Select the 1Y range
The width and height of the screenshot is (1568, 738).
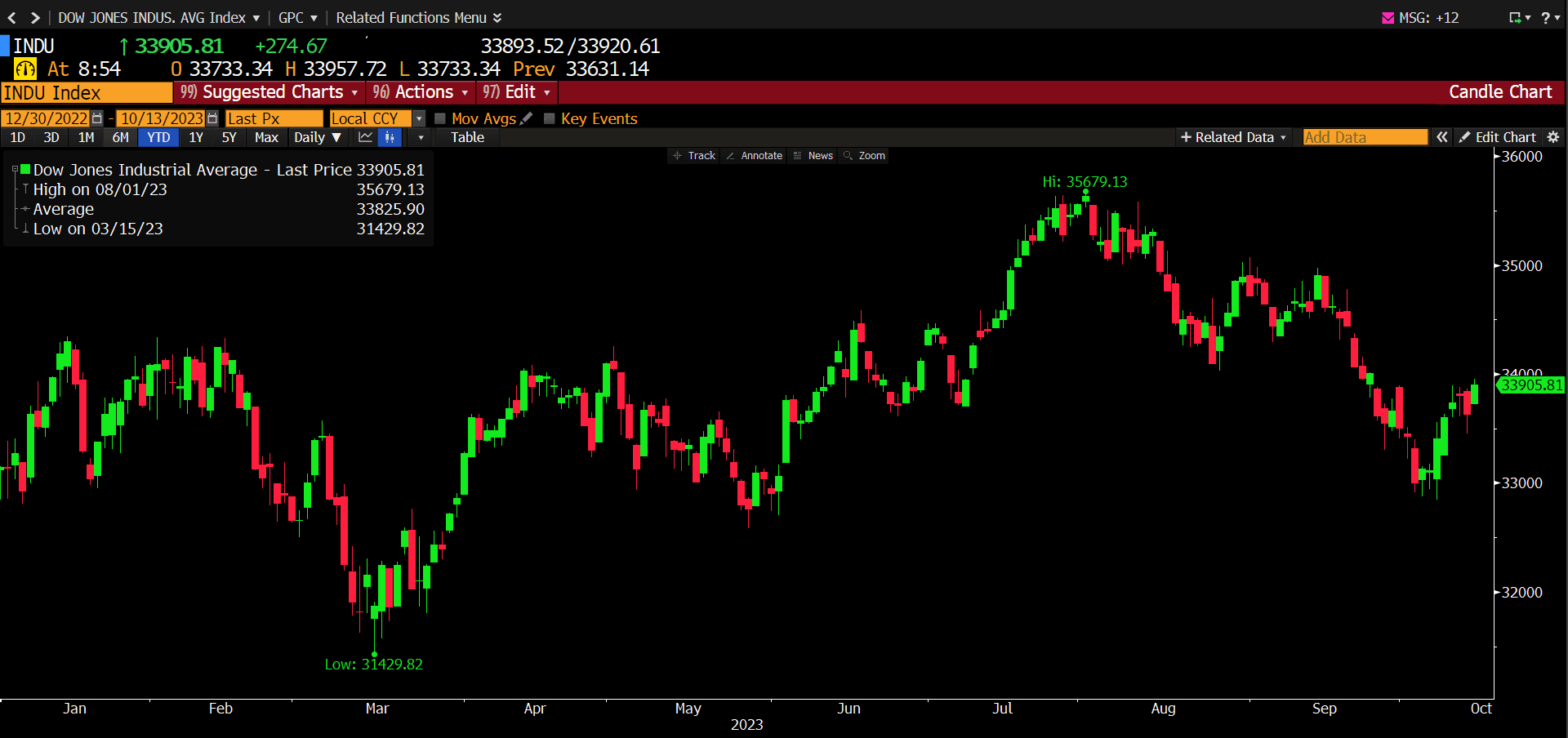(x=196, y=137)
